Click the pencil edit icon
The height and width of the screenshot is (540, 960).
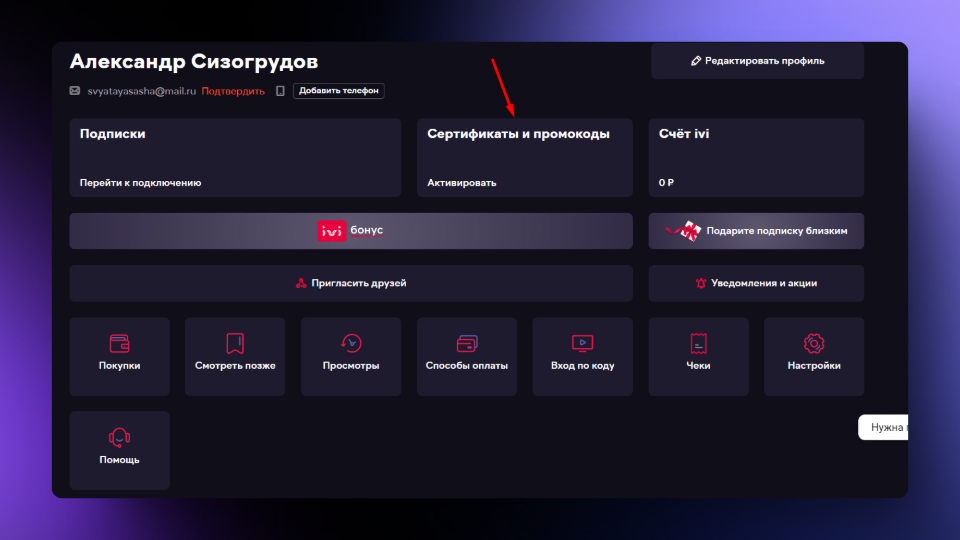(696, 61)
